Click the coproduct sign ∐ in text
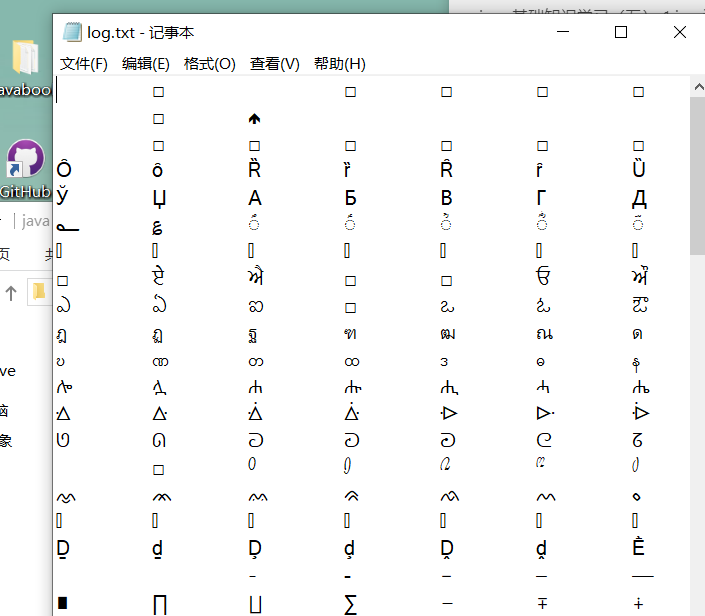 pyautogui.click(x=255, y=605)
